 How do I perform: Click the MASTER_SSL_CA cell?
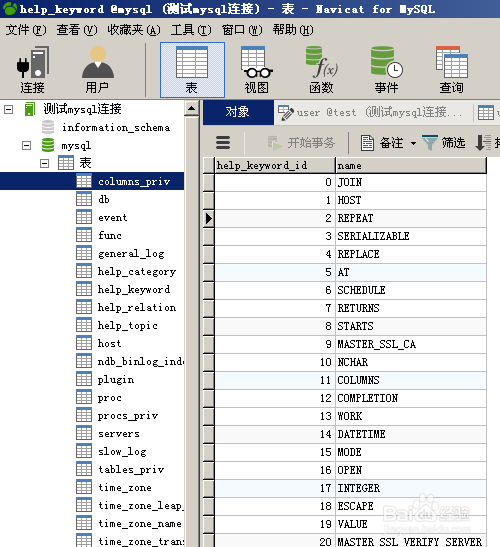tap(411, 344)
